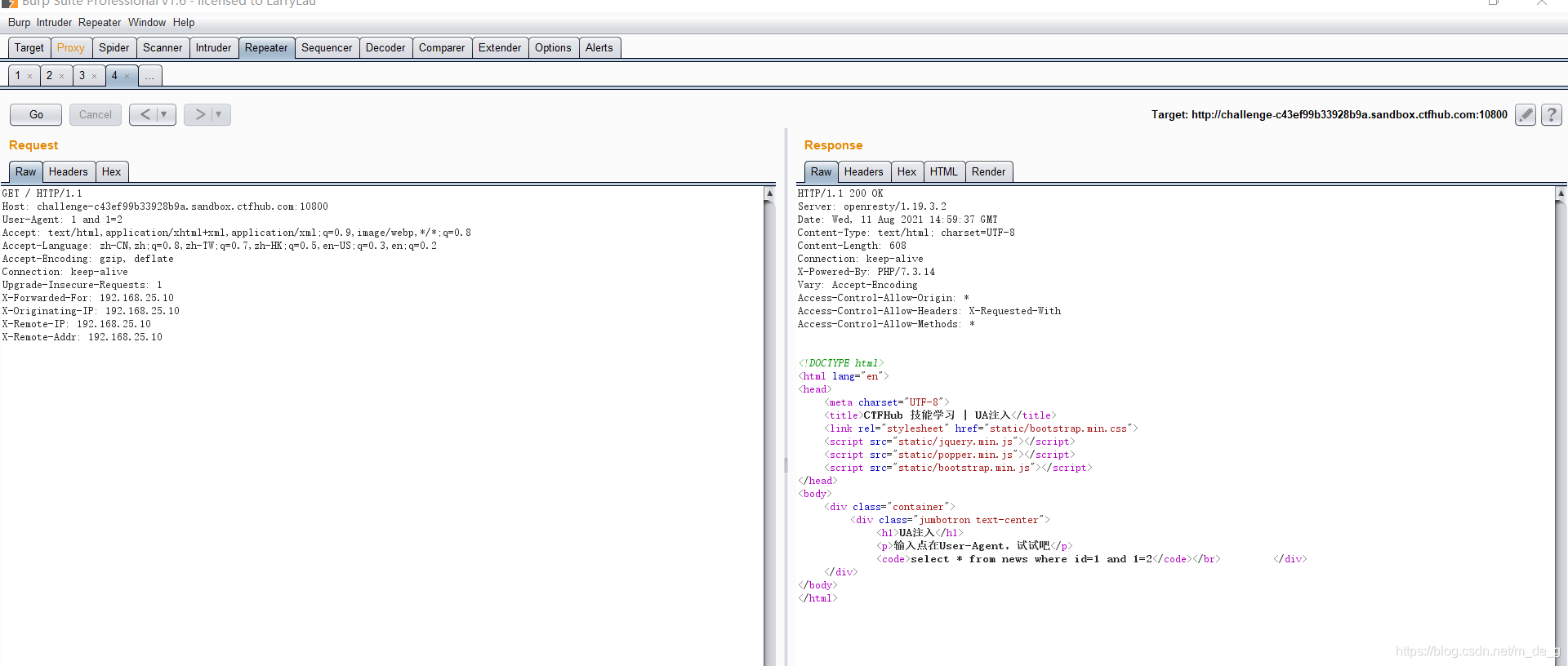Select Repeater sub-tab 2
This screenshot has height=666, width=1568.
tap(49, 76)
